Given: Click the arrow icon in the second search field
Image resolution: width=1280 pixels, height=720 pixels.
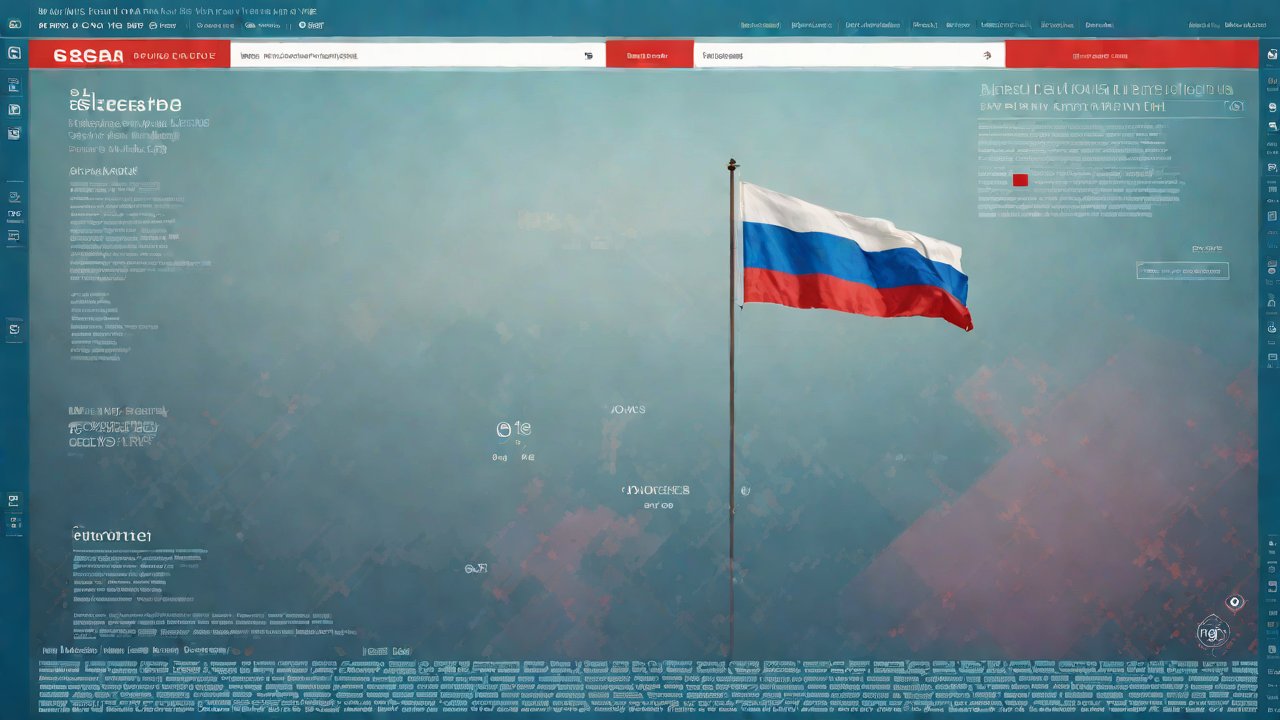Looking at the screenshot, I should coord(987,56).
